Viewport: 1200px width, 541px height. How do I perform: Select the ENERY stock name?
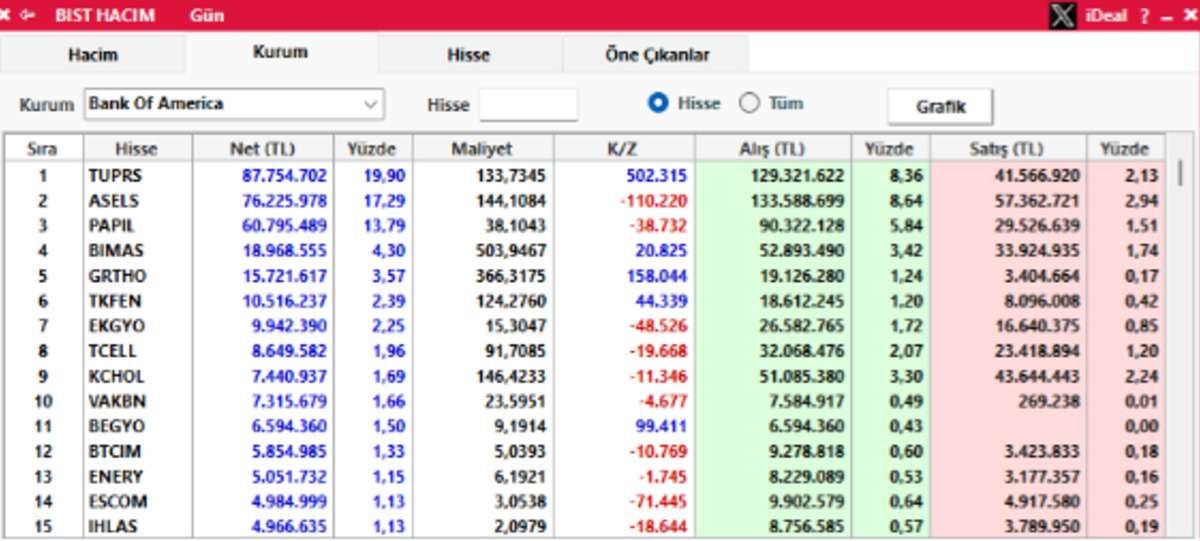(114, 477)
